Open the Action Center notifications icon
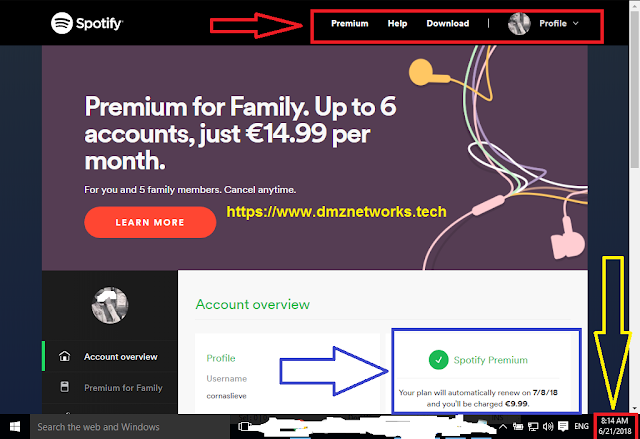 (x=563, y=426)
